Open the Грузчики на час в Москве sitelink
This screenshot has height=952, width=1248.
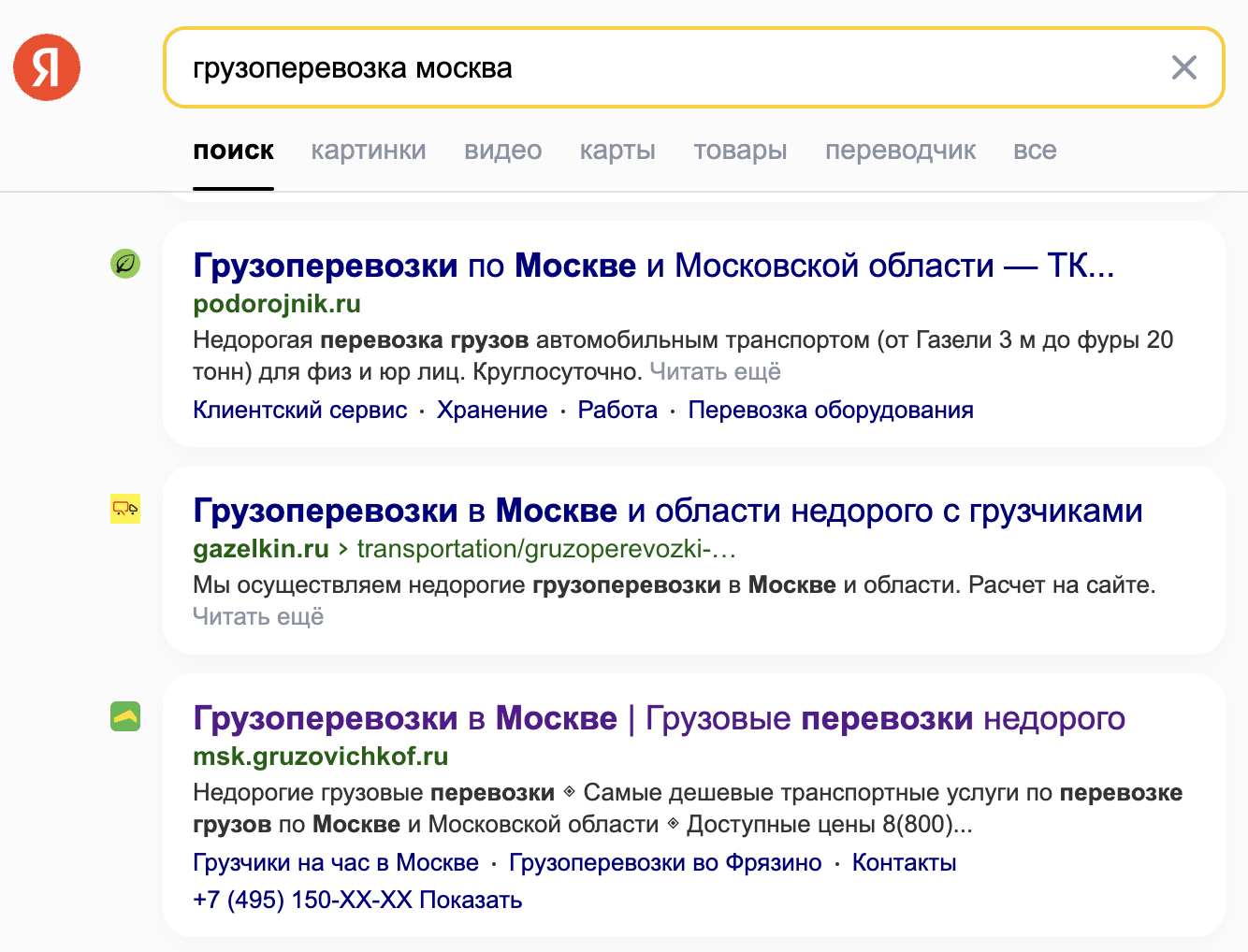336,862
